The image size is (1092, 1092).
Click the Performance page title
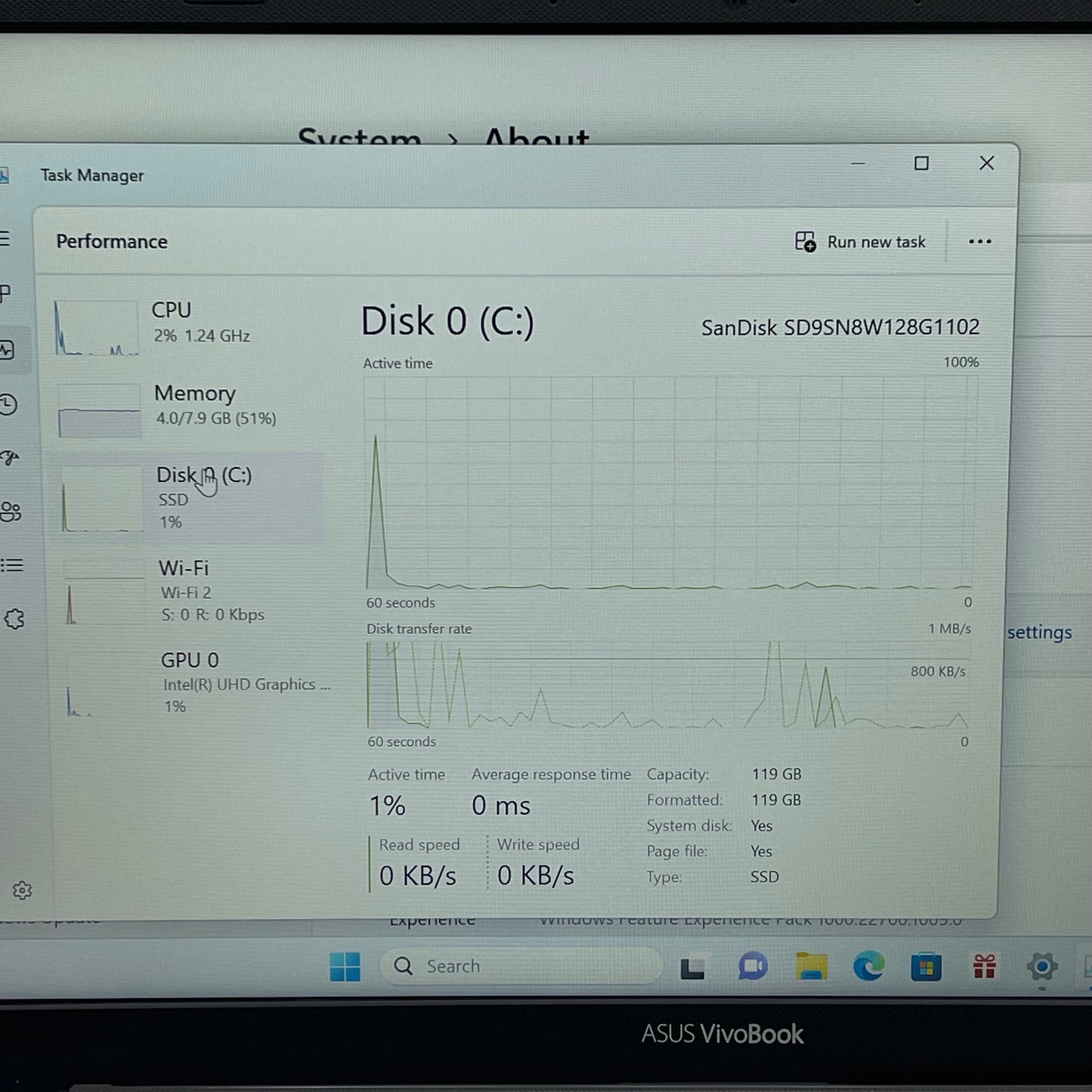tap(112, 242)
